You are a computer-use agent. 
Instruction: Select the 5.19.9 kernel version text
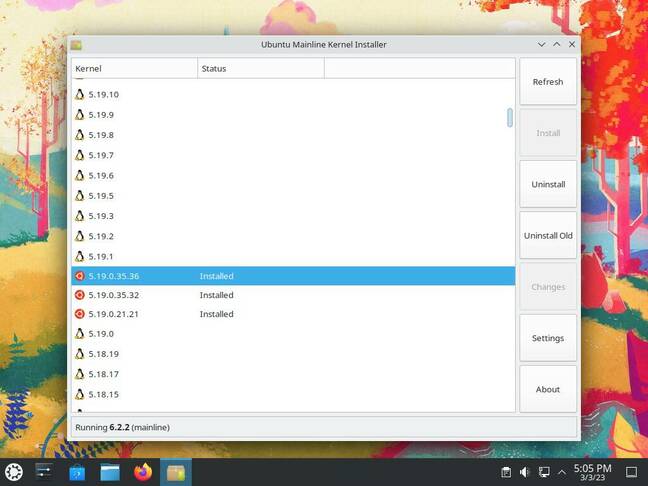tap(101, 115)
